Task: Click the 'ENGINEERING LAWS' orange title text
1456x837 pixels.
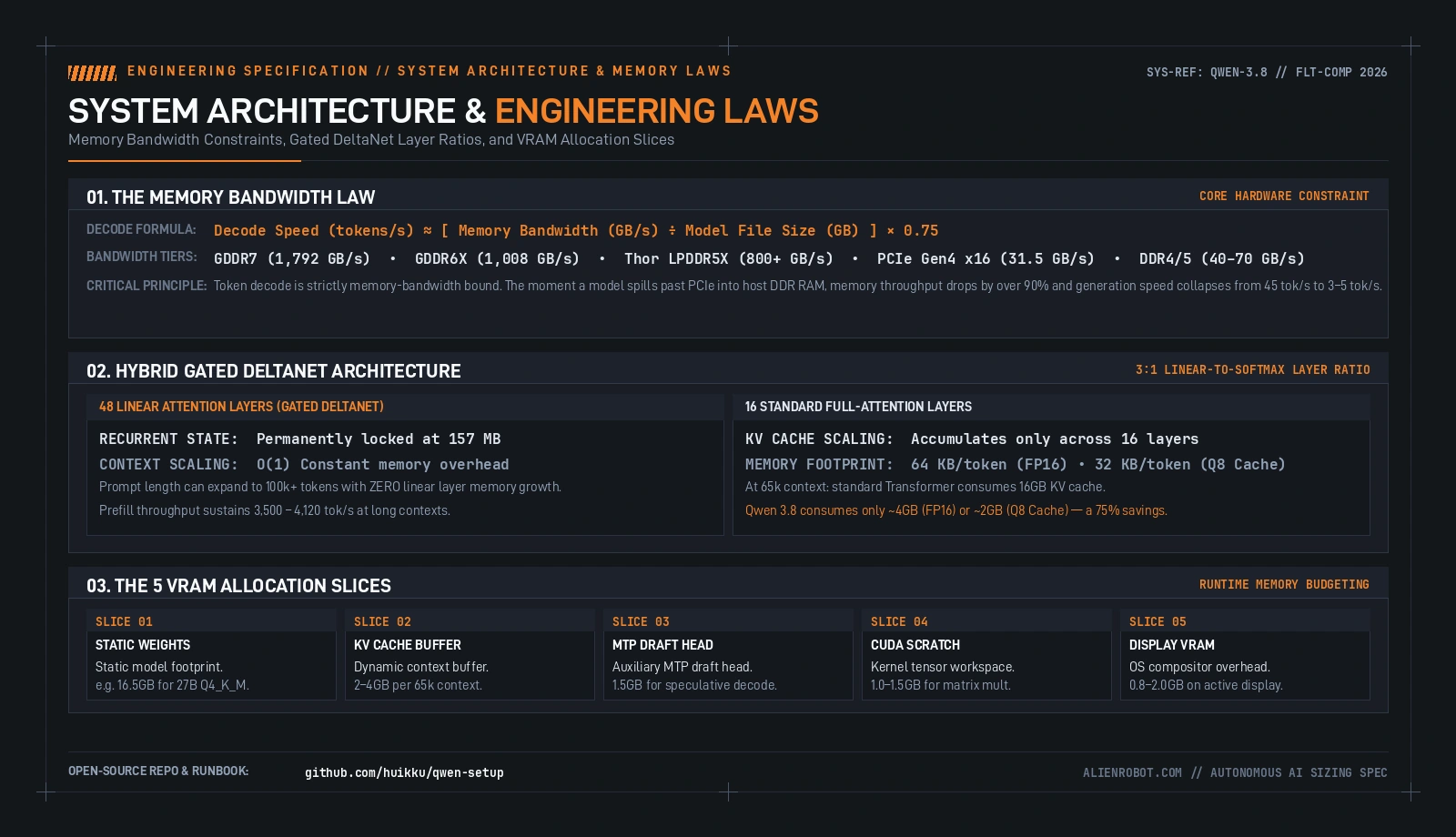Action: (x=657, y=111)
